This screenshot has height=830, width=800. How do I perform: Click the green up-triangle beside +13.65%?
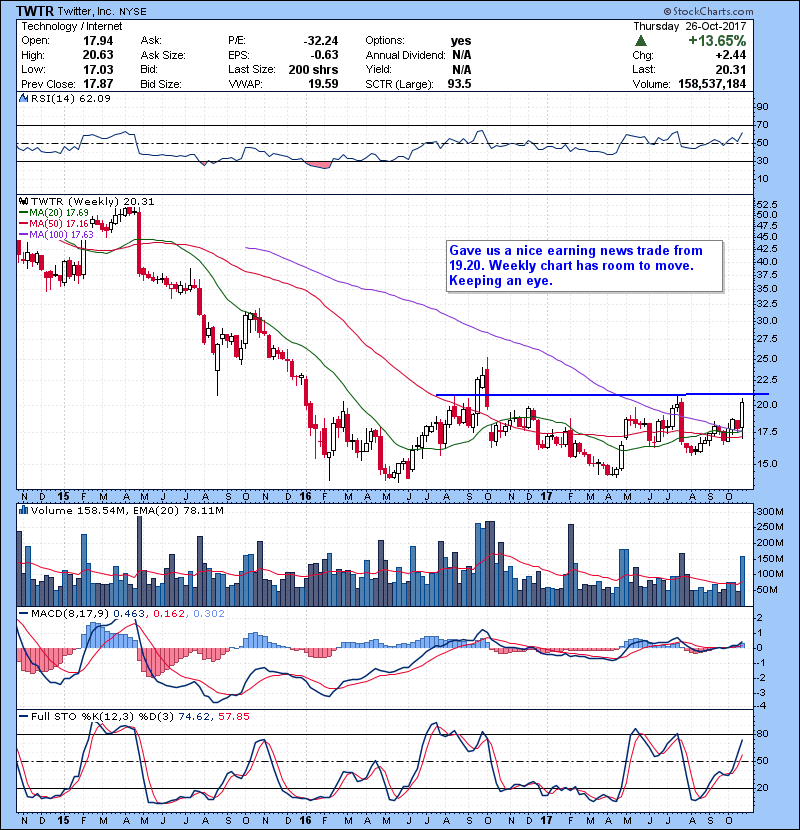[641, 41]
